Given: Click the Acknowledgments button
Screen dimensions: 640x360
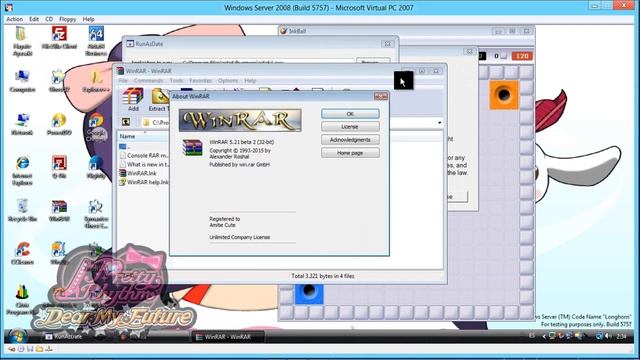Looking at the screenshot, I should pos(350,140).
